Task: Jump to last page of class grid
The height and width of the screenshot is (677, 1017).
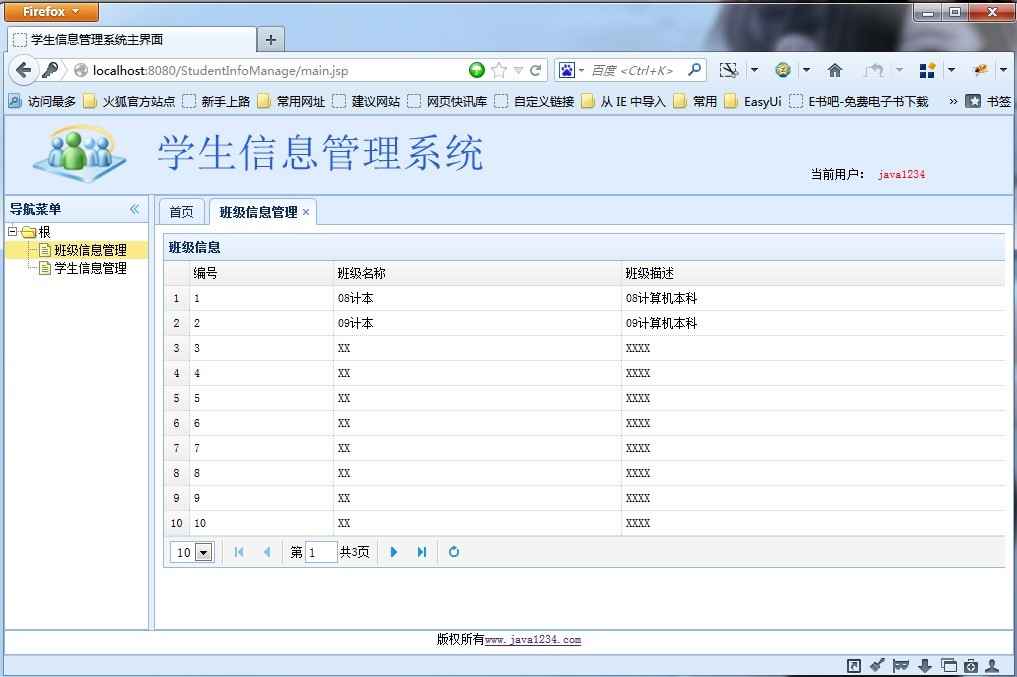Action: (422, 552)
